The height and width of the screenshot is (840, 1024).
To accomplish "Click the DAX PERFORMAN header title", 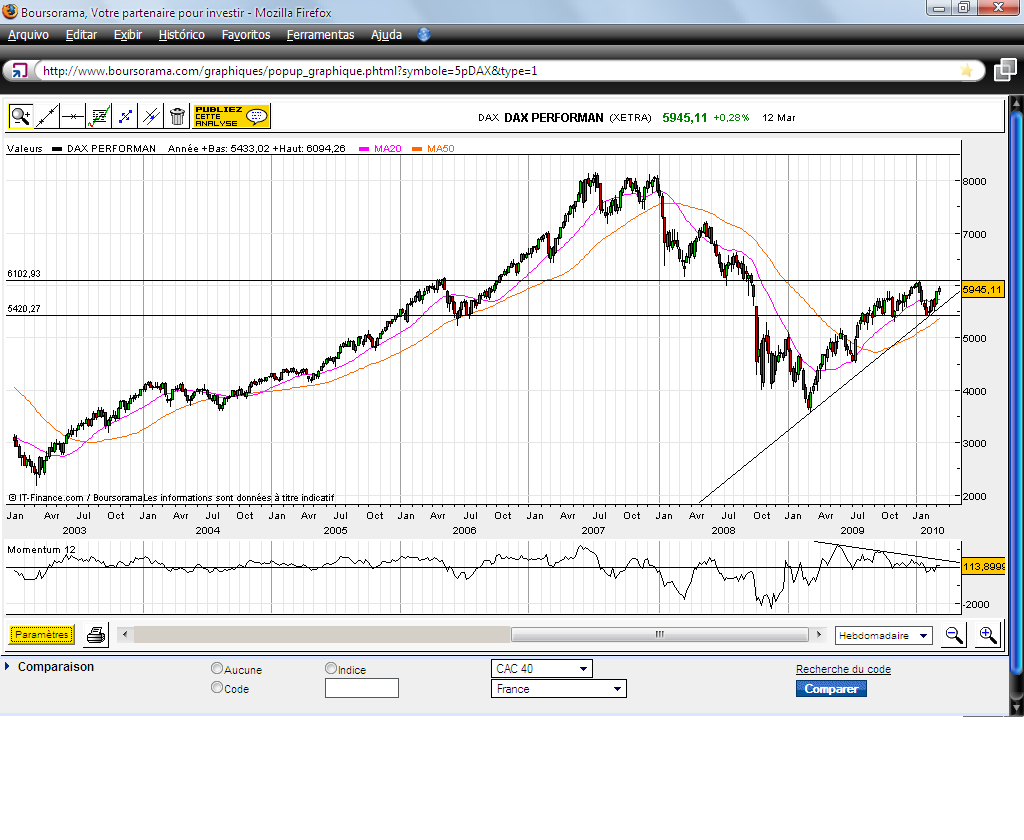I will coord(554,118).
